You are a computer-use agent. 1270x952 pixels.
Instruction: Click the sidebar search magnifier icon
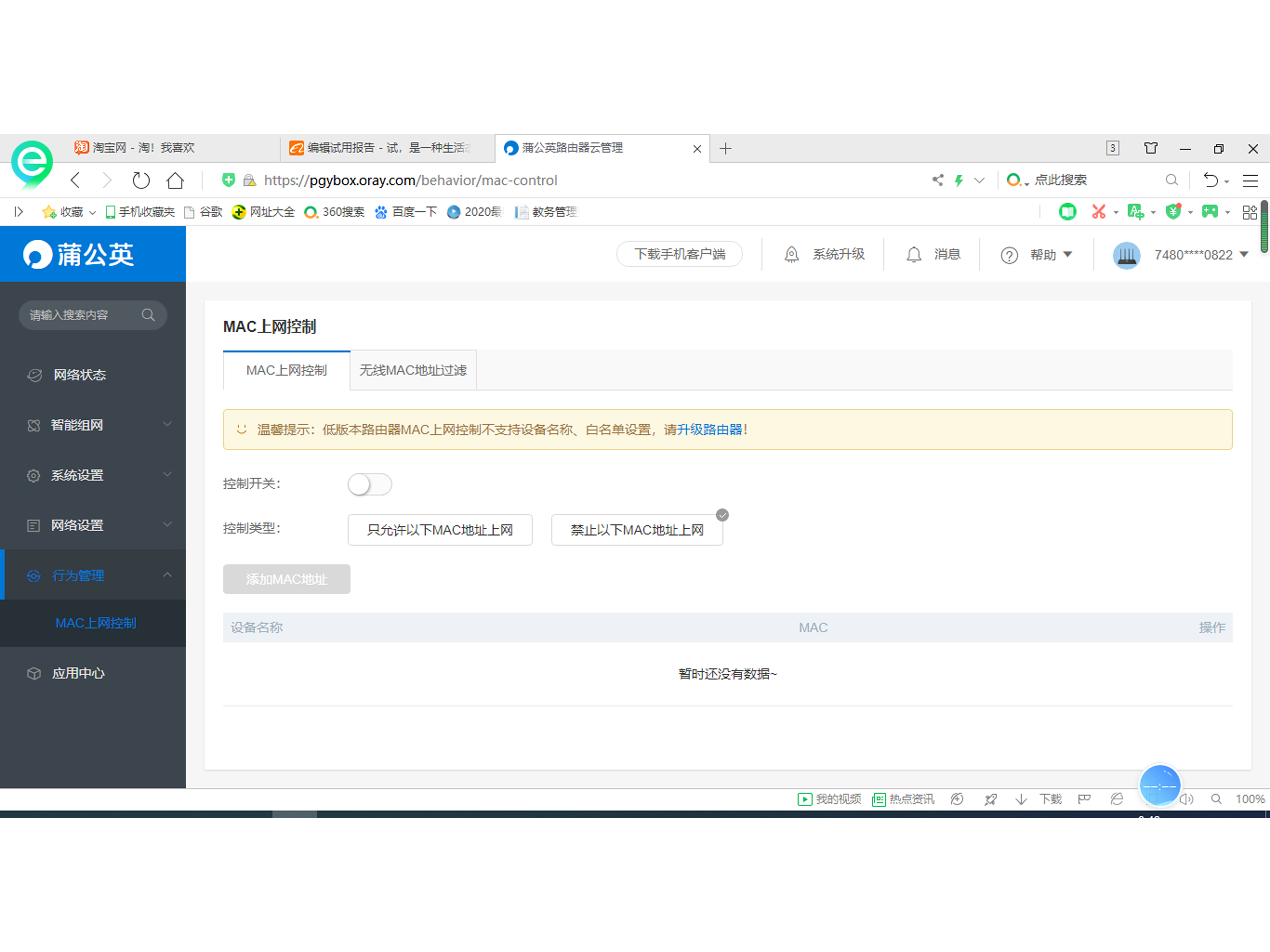click(148, 314)
